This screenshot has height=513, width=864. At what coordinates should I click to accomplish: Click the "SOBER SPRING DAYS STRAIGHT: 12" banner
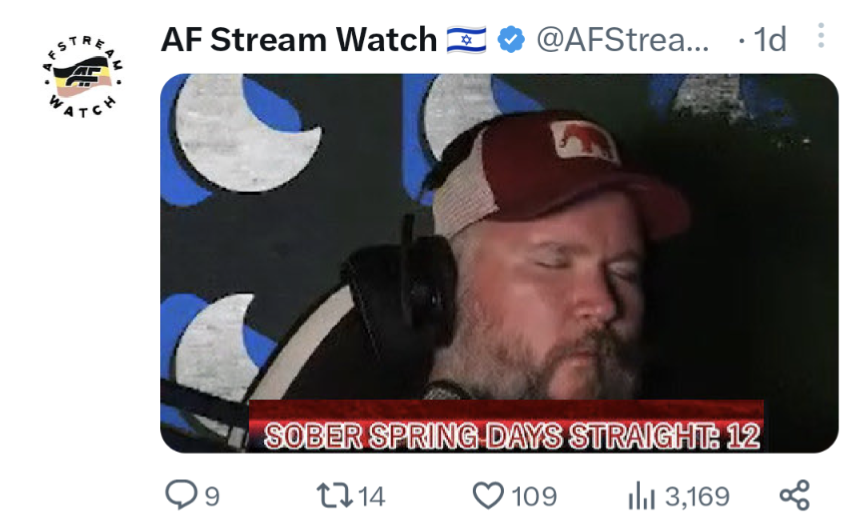506,426
